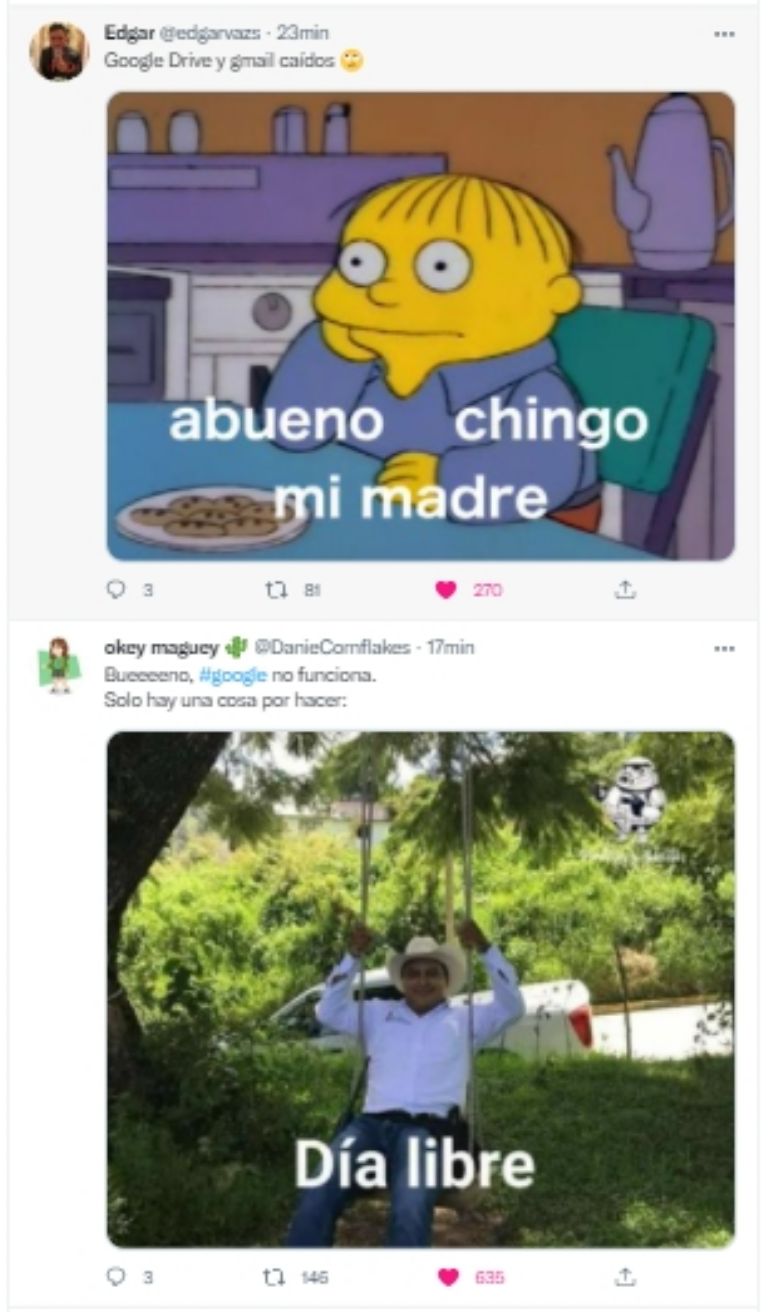Unlike the tweet with 635 likes

tap(446, 1277)
